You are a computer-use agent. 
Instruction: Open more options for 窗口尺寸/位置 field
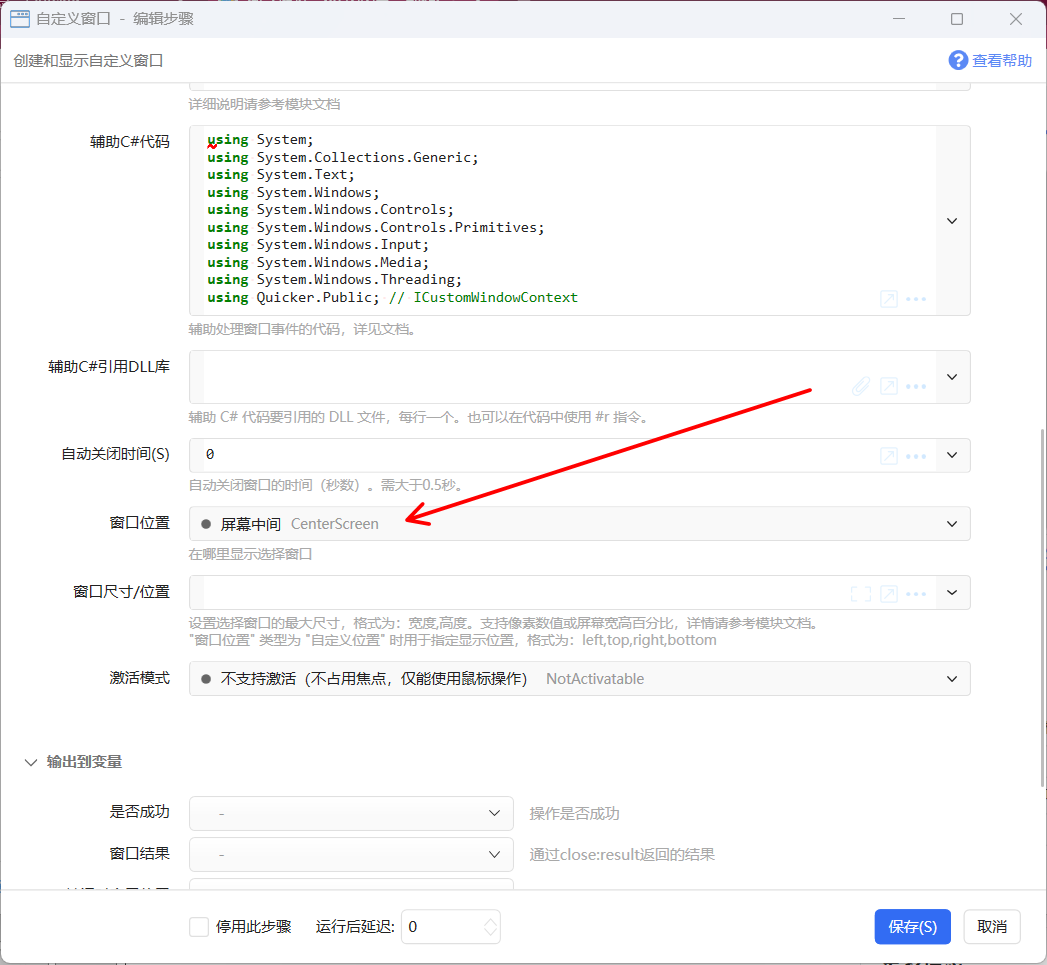click(x=916, y=593)
